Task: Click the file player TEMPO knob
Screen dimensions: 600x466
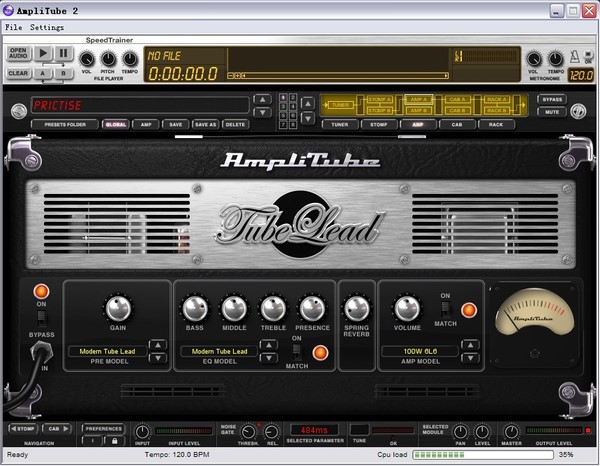Action: point(130,59)
